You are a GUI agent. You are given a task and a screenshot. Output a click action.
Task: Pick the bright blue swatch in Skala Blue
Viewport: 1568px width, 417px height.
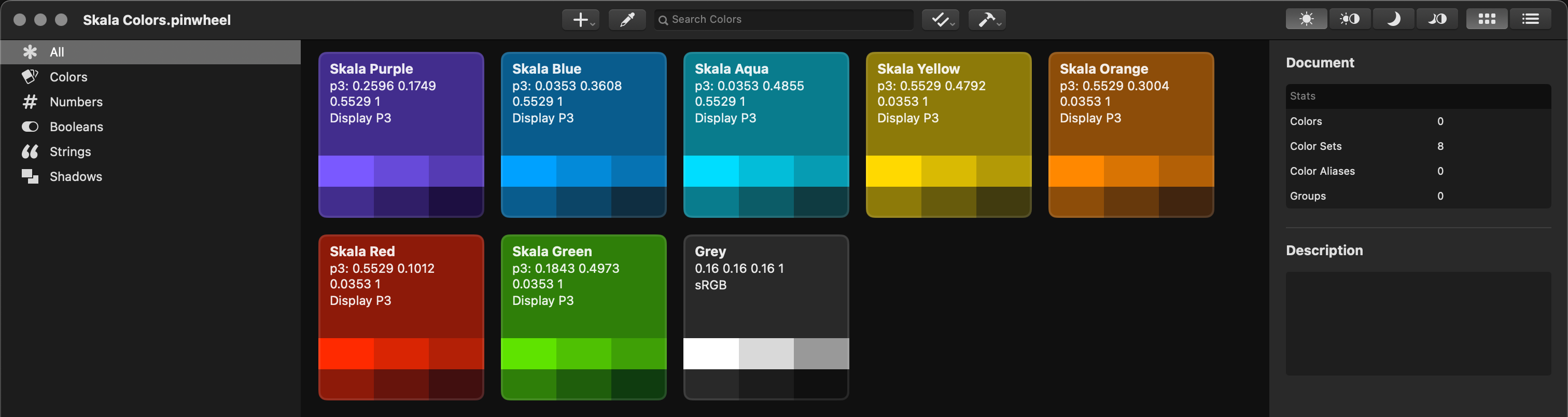(528, 171)
